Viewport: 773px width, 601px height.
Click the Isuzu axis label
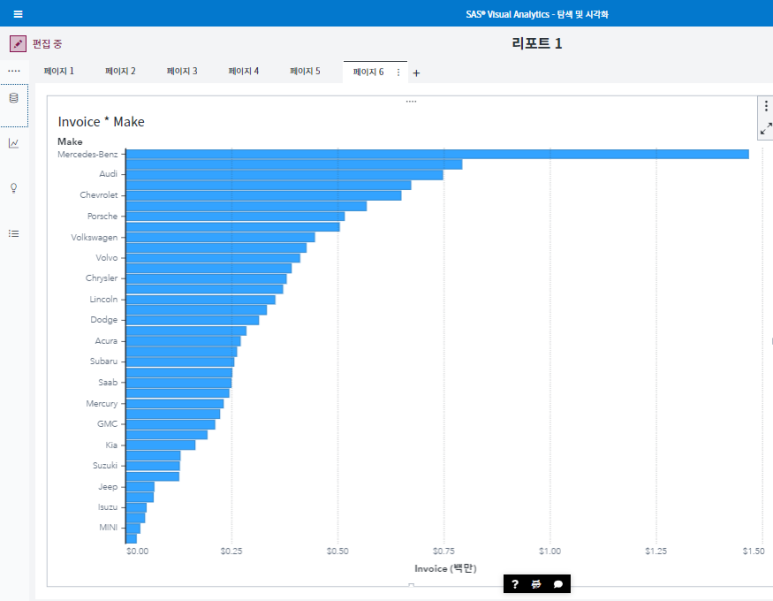pos(107,507)
